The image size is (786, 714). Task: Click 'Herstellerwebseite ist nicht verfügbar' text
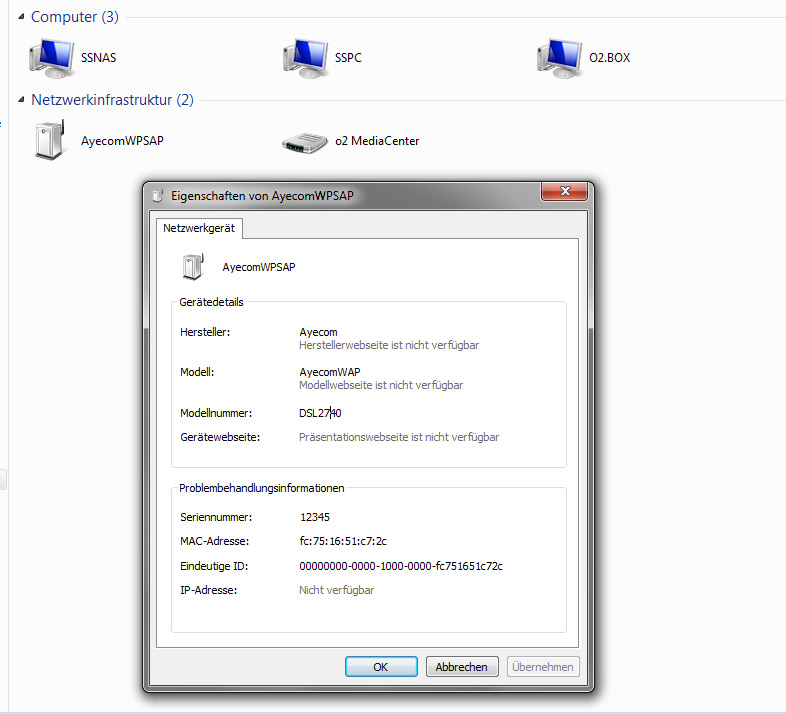click(x=389, y=345)
